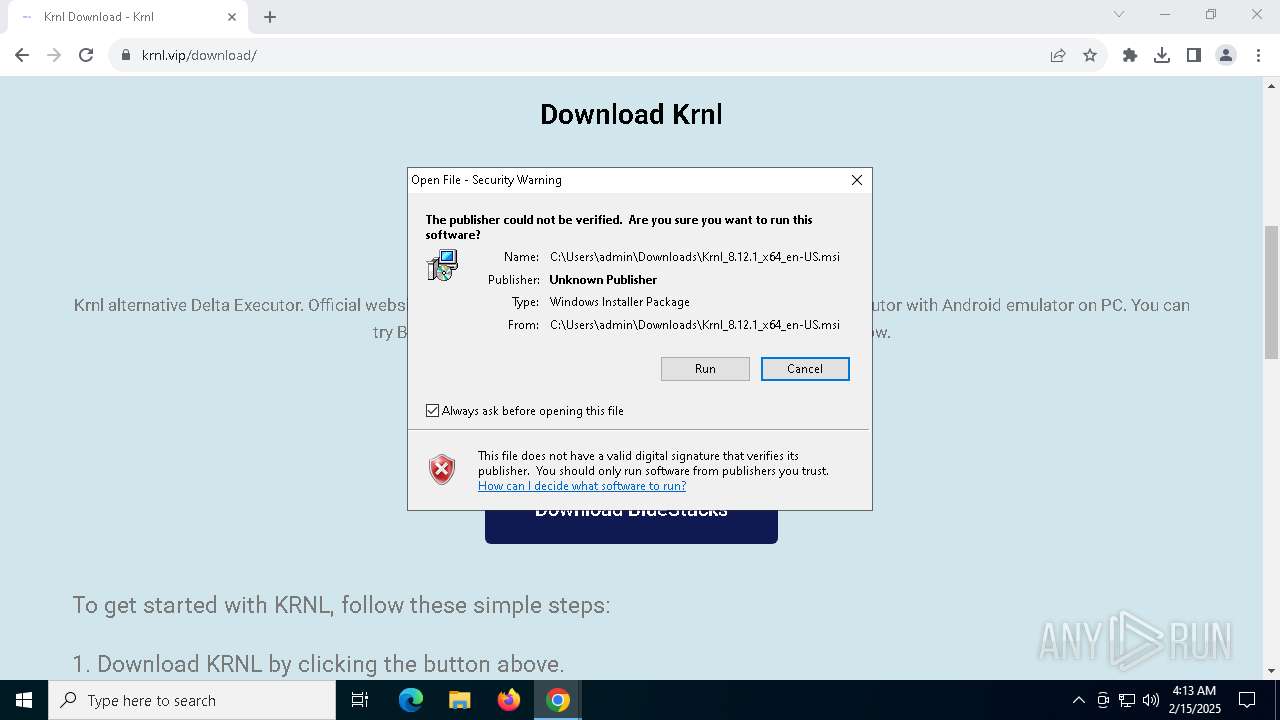Click the installer package icon in dialog

[x=442, y=265]
